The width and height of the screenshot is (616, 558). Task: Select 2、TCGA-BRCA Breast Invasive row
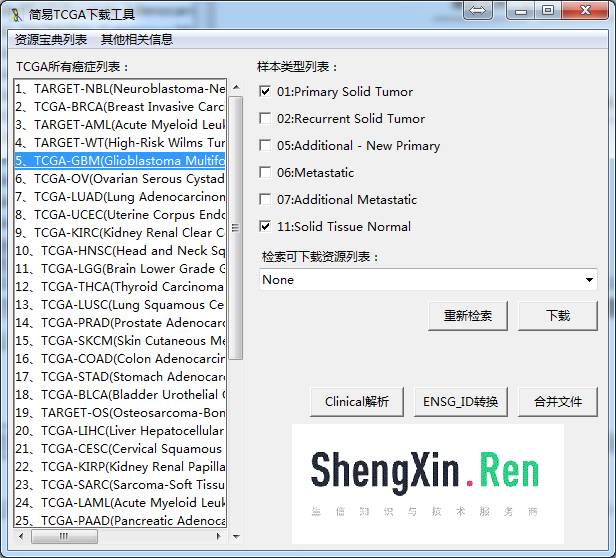coord(120,107)
